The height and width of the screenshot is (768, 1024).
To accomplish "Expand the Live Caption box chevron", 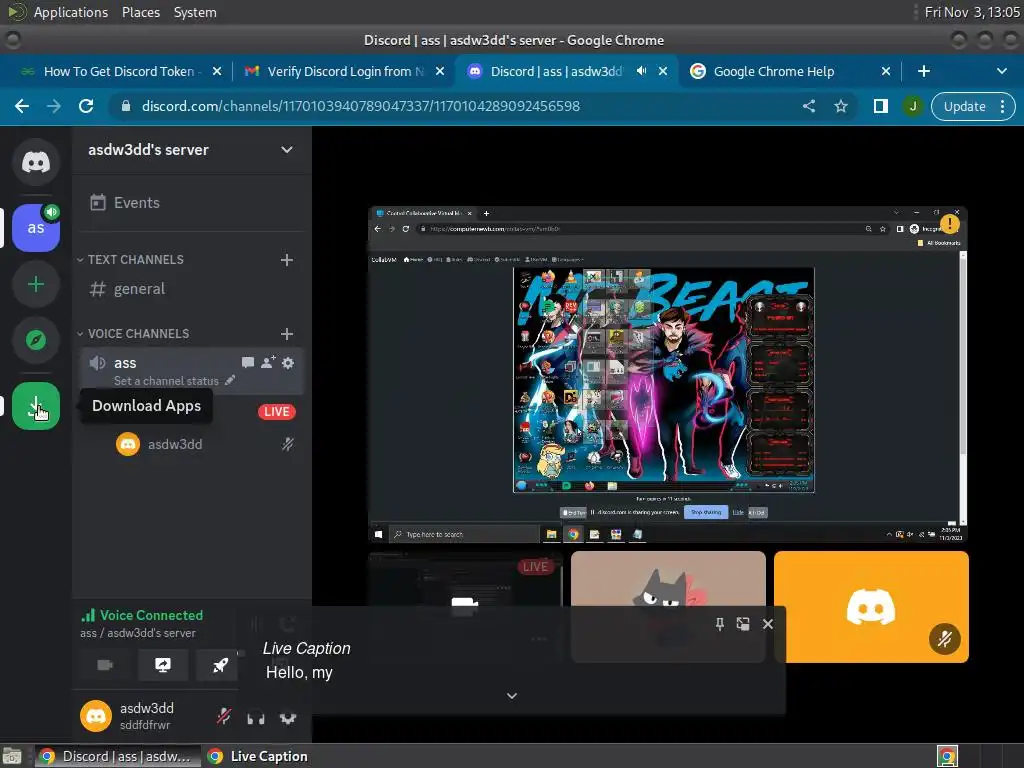I will 512,696.
